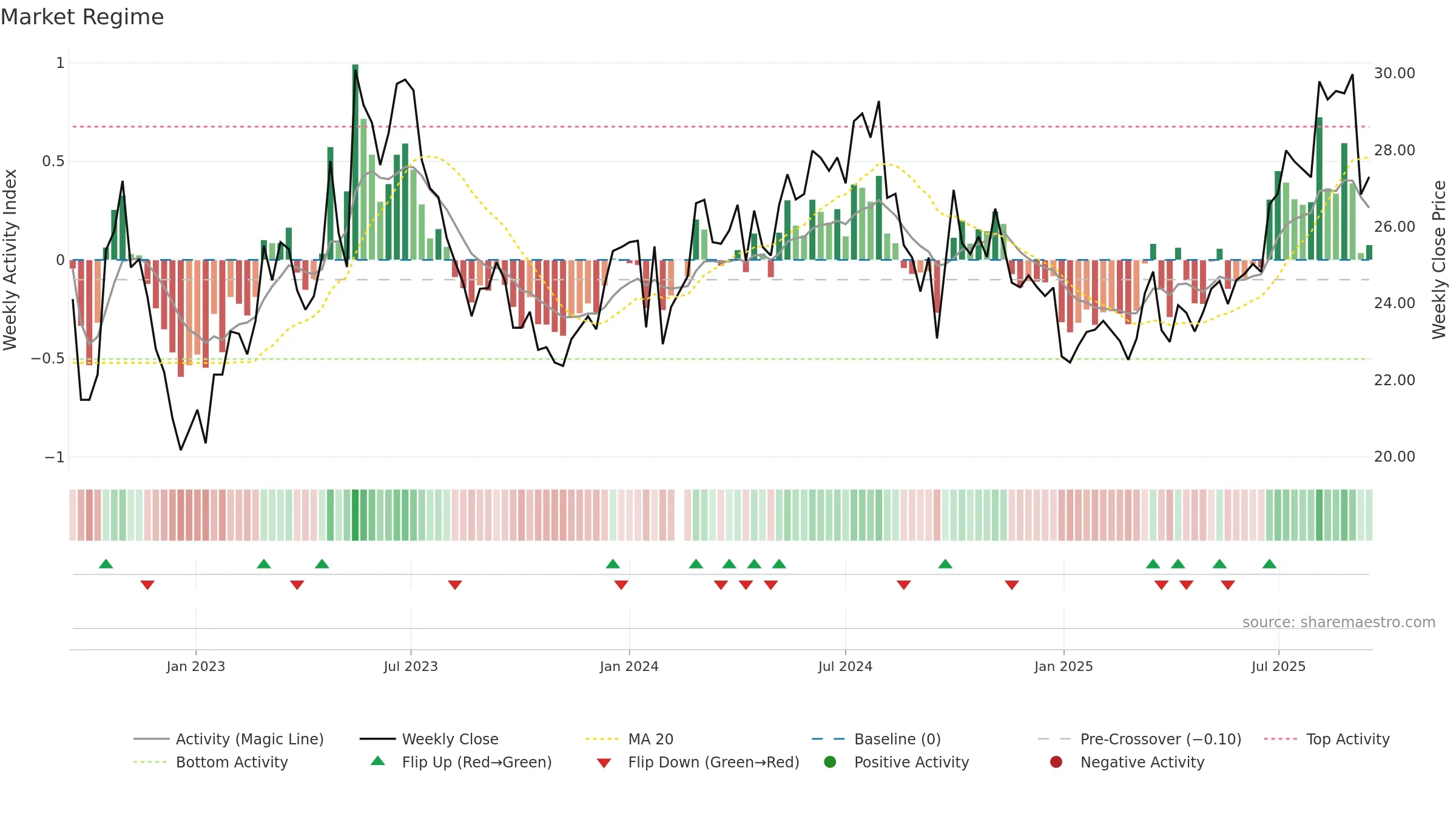Click first Flip Down marker before Jan 2023

pos(147,585)
